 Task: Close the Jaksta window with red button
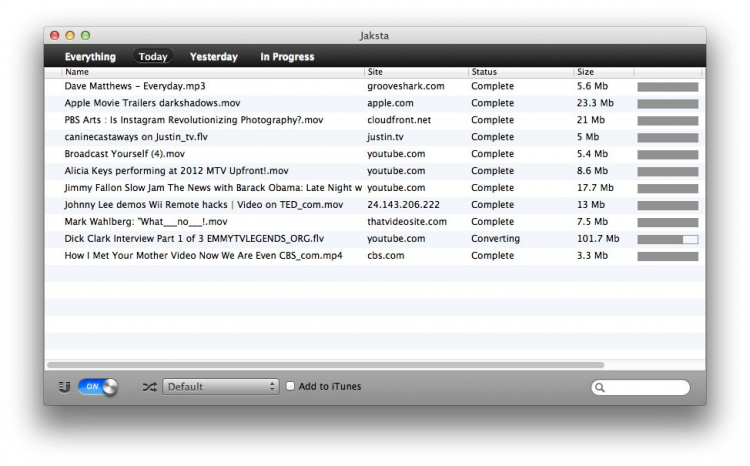click(x=55, y=35)
